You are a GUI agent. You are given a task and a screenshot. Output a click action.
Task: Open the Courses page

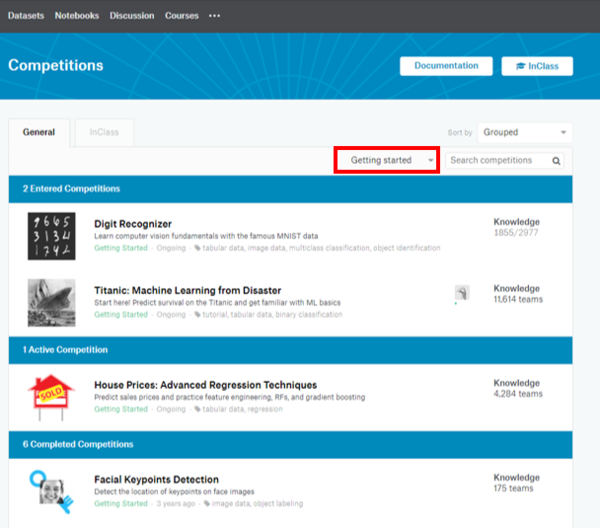pyautogui.click(x=182, y=16)
